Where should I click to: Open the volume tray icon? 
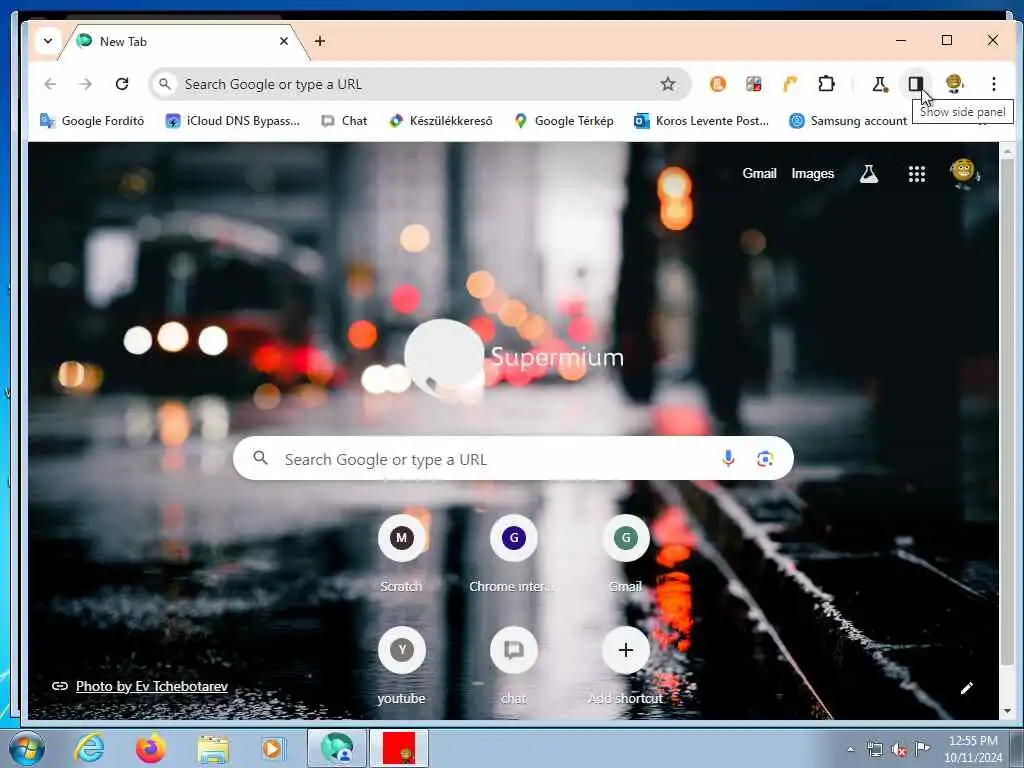(899, 750)
